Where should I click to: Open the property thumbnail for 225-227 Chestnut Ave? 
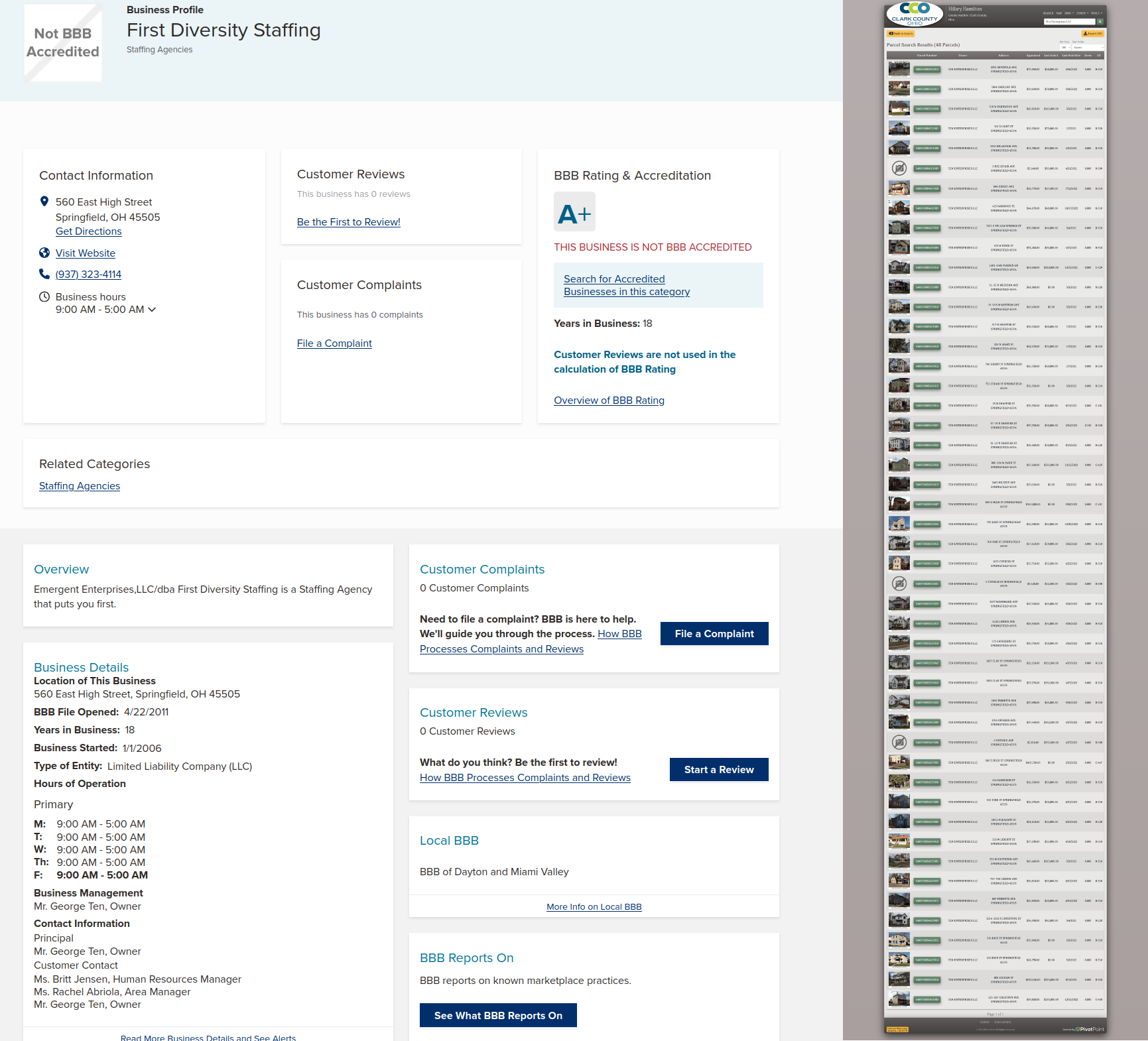click(899, 999)
